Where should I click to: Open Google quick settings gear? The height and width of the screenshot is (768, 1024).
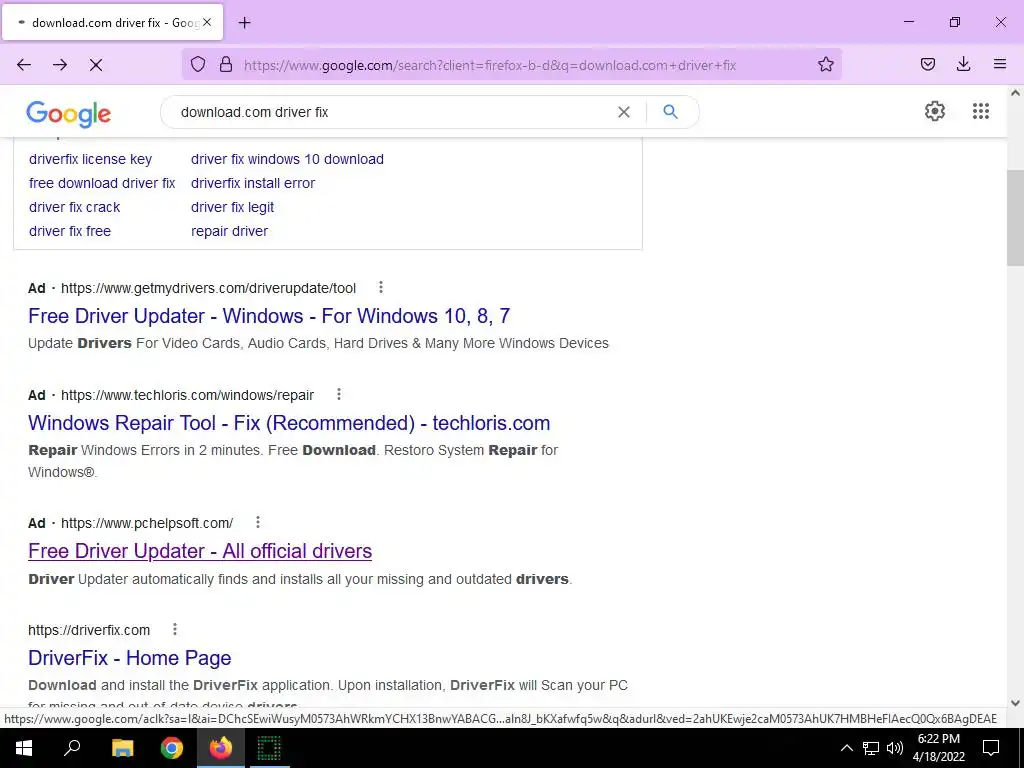point(935,111)
